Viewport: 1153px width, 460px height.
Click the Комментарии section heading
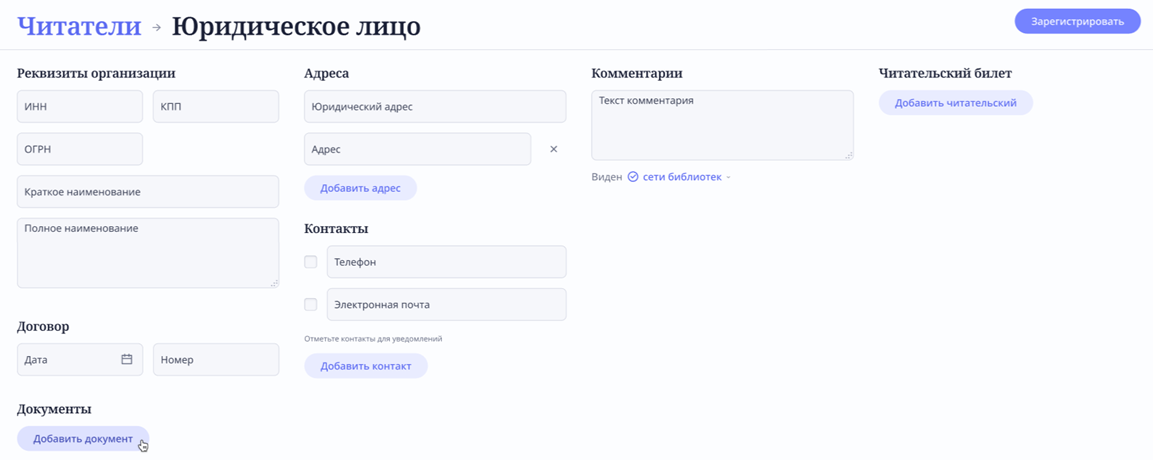tap(637, 73)
